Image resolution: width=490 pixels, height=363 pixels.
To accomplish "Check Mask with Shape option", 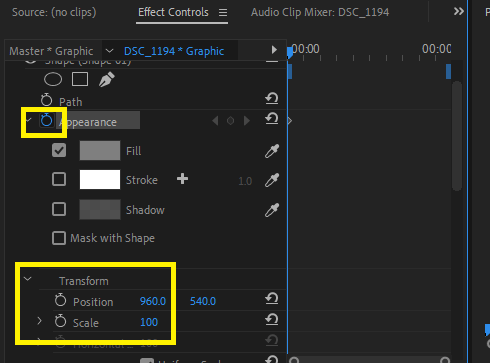I will 59,238.
